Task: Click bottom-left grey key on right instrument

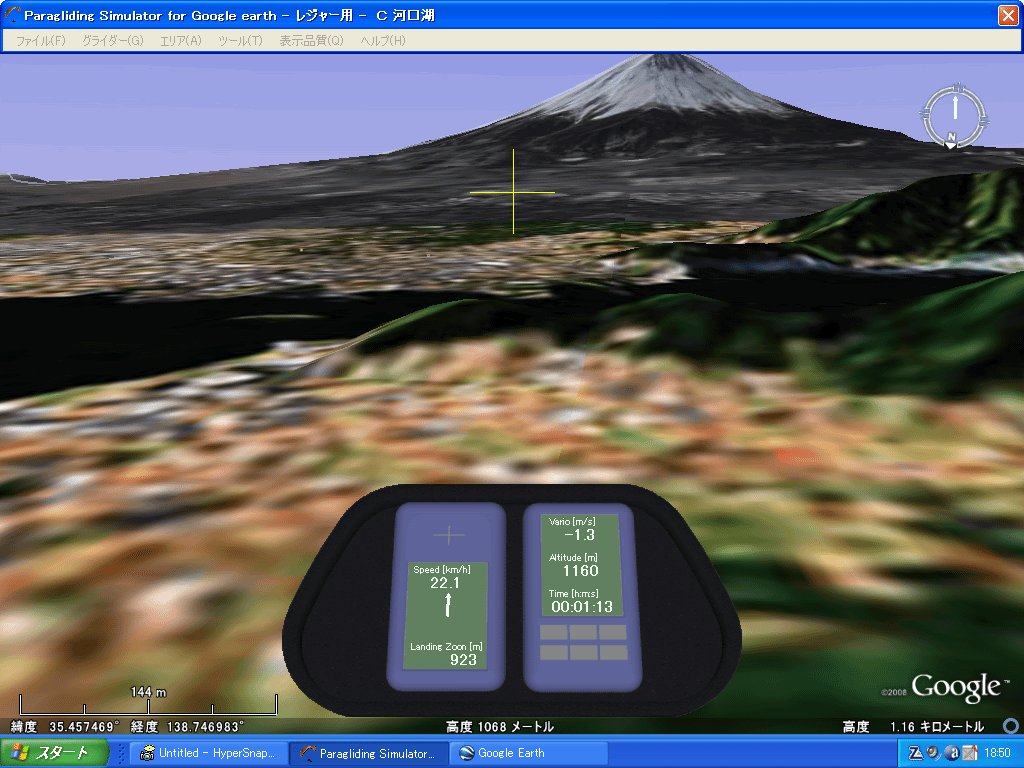Action: tap(553, 652)
